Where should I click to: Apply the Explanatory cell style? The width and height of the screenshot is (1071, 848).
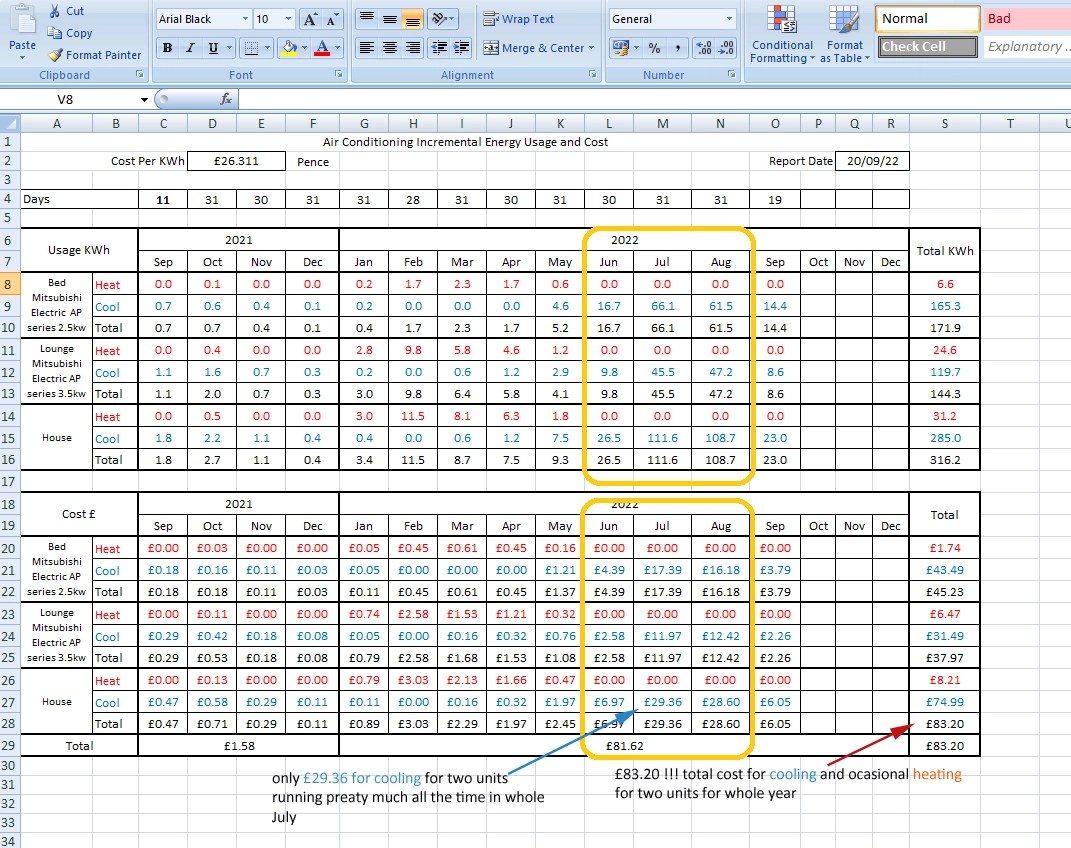(x=1026, y=46)
